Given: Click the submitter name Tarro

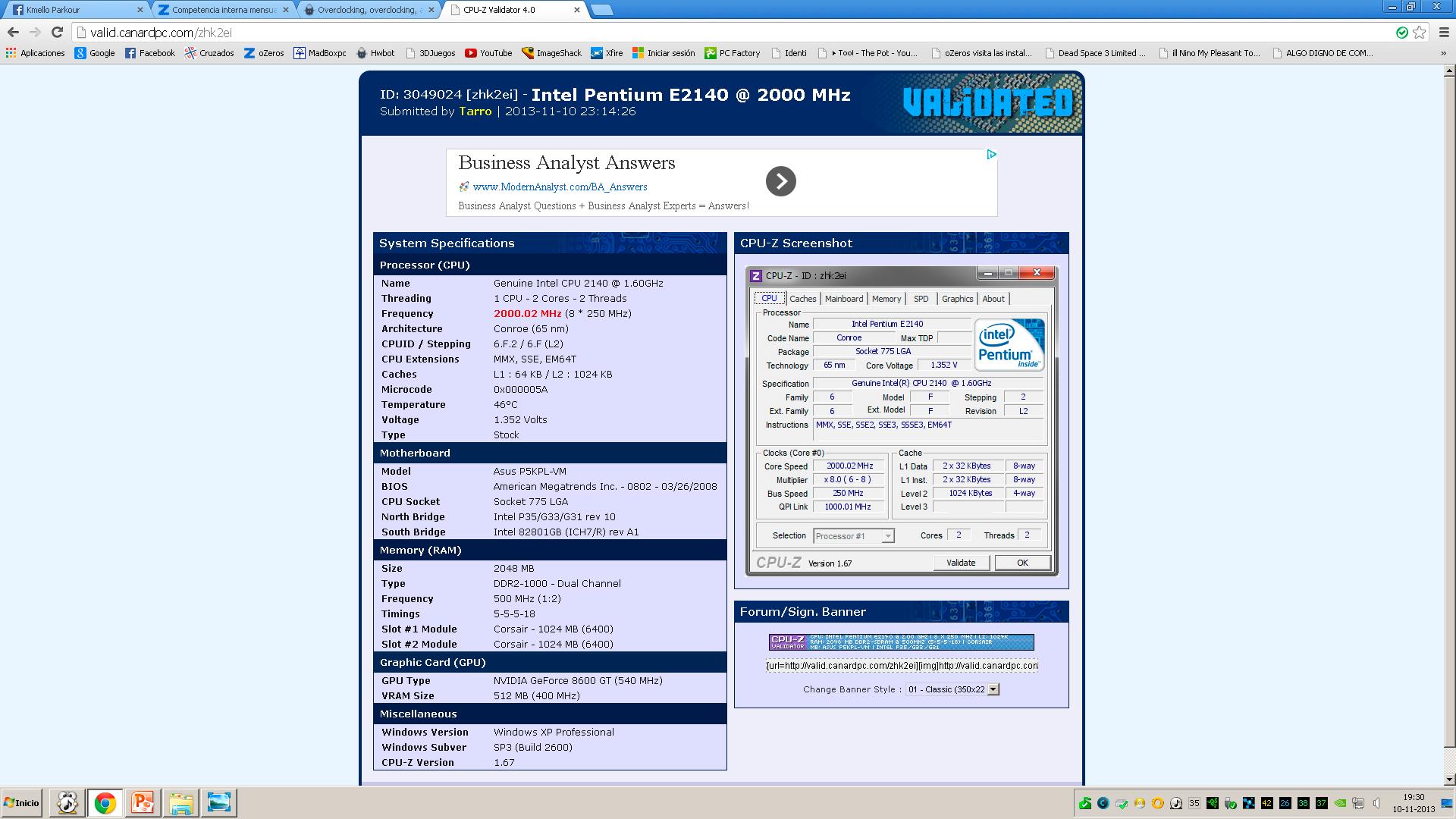Looking at the screenshot, I should click(475, 111).
